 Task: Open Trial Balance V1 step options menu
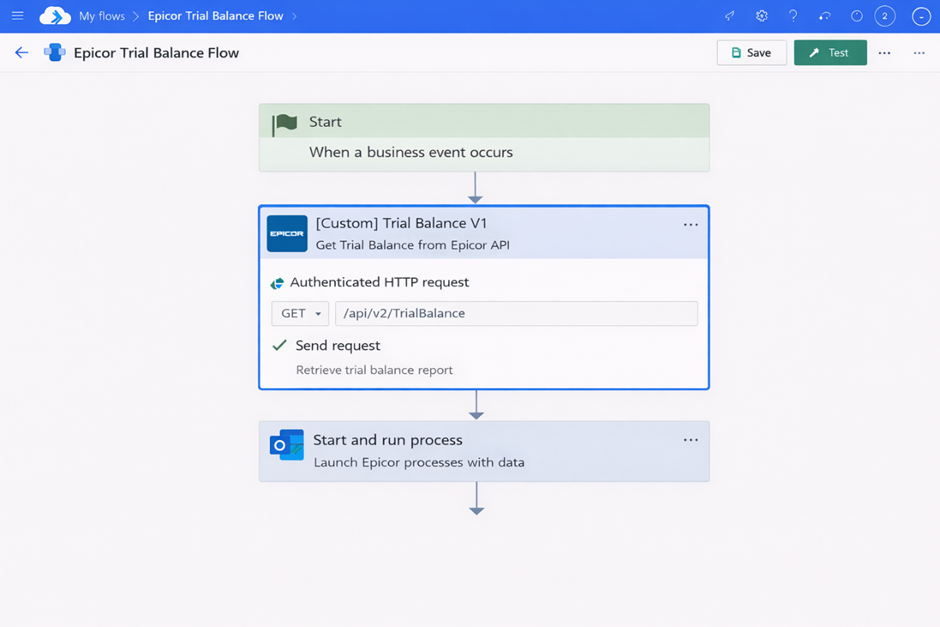click(690, 225)
